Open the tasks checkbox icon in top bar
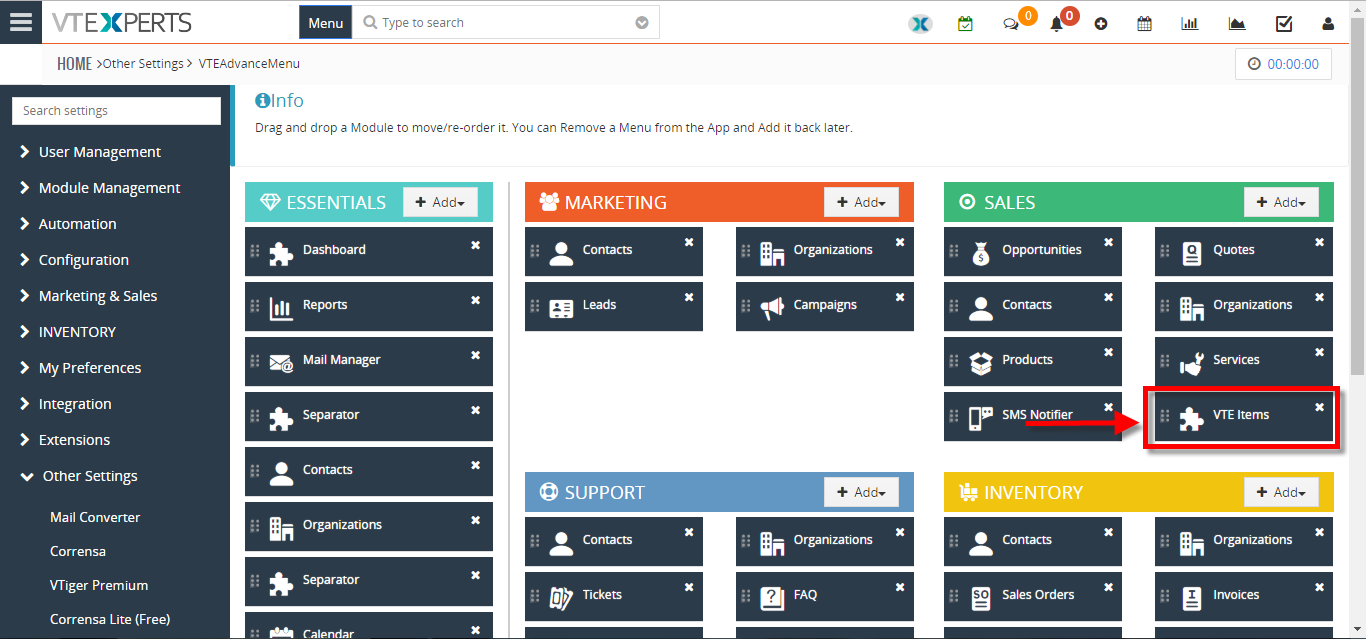The height and width of the screenshot is (639, 1366). pos(1284,24)
